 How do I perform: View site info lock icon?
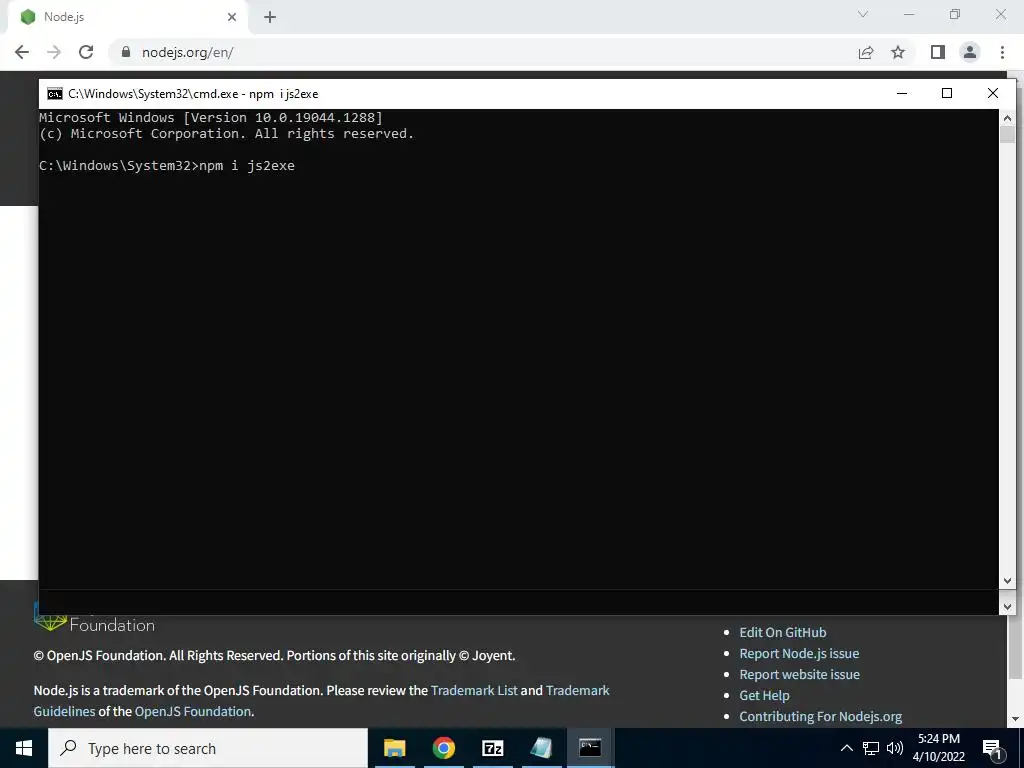coord(126,52)
